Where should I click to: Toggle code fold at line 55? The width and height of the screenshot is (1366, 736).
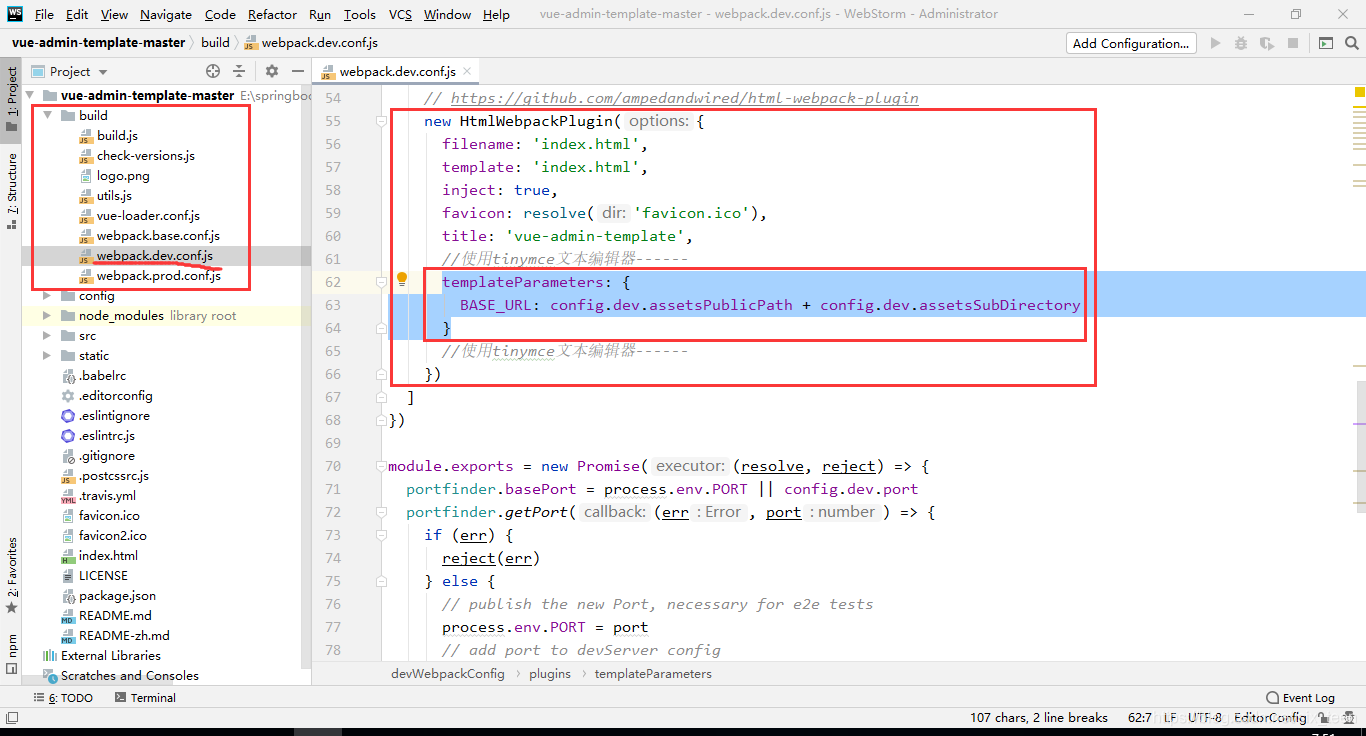point(381,121)
